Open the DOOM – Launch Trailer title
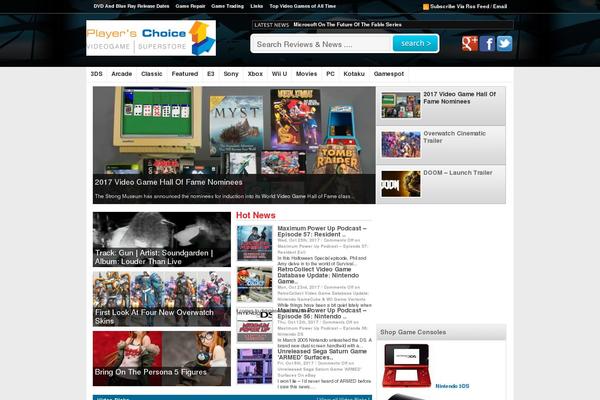The width and height of the screenshot is (600, 400). click(458, 173)
